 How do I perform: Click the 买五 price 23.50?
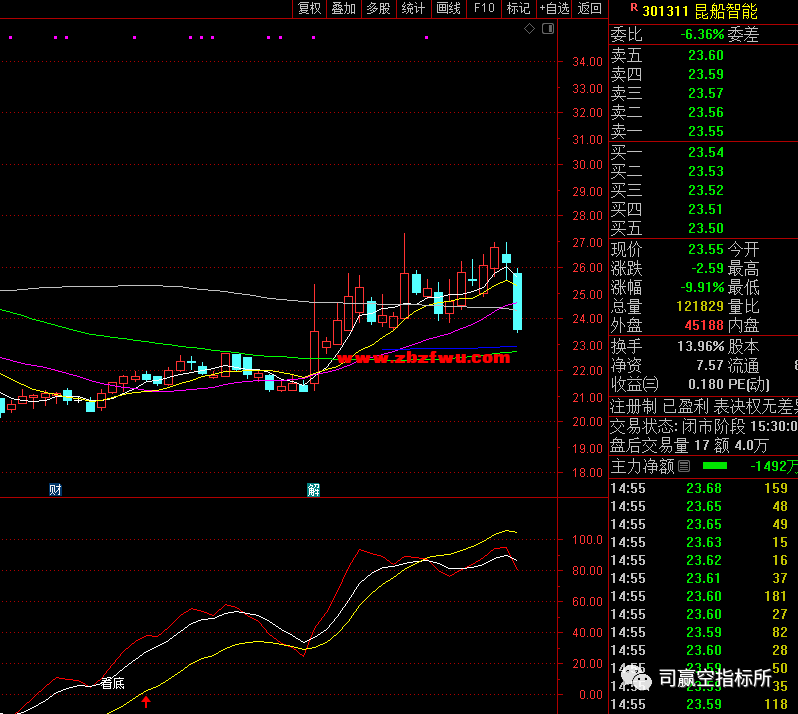tap(705, 229)
